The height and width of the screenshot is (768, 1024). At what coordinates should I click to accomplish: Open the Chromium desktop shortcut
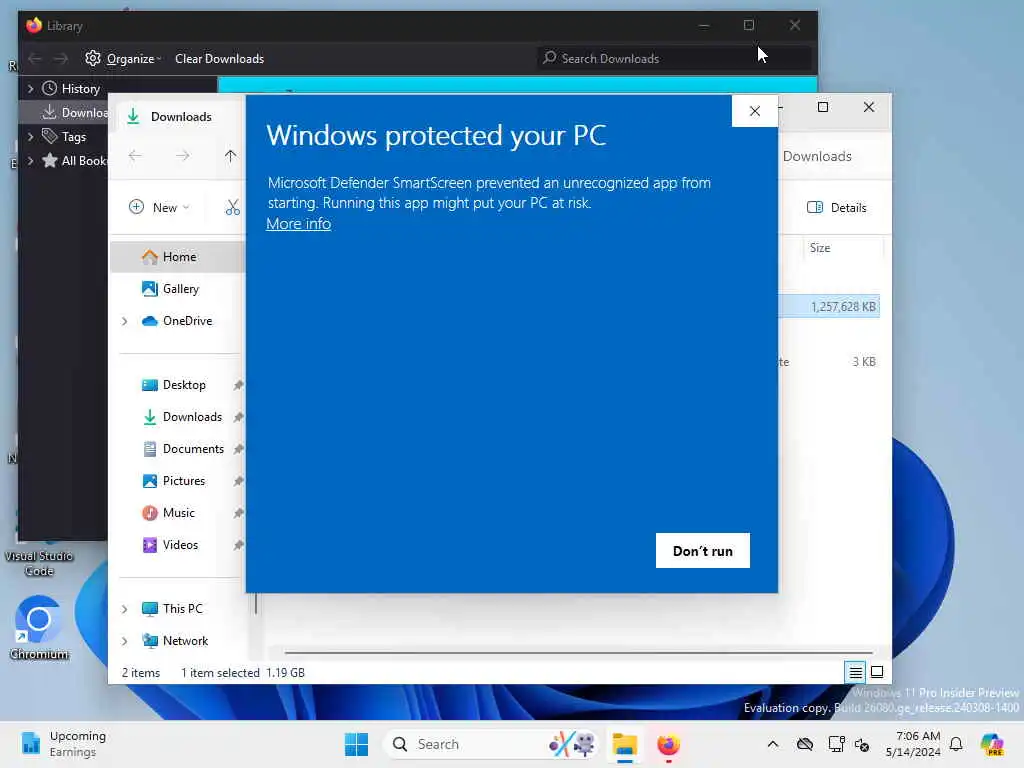(39, 628)
